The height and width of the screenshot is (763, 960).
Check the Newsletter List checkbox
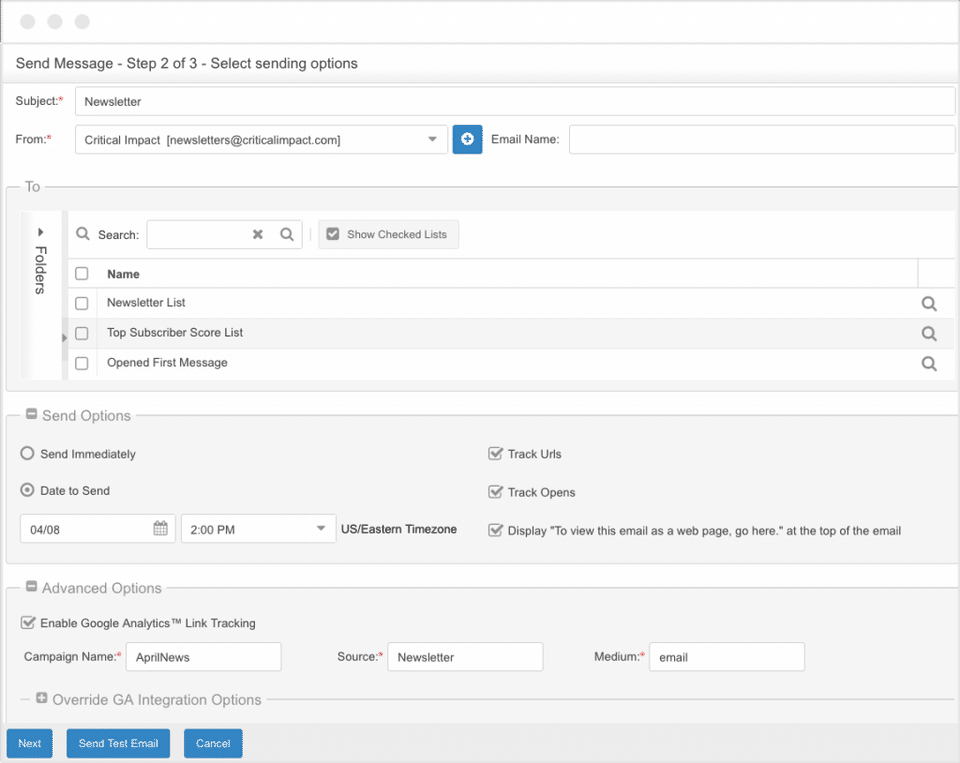tap(81, 303)
